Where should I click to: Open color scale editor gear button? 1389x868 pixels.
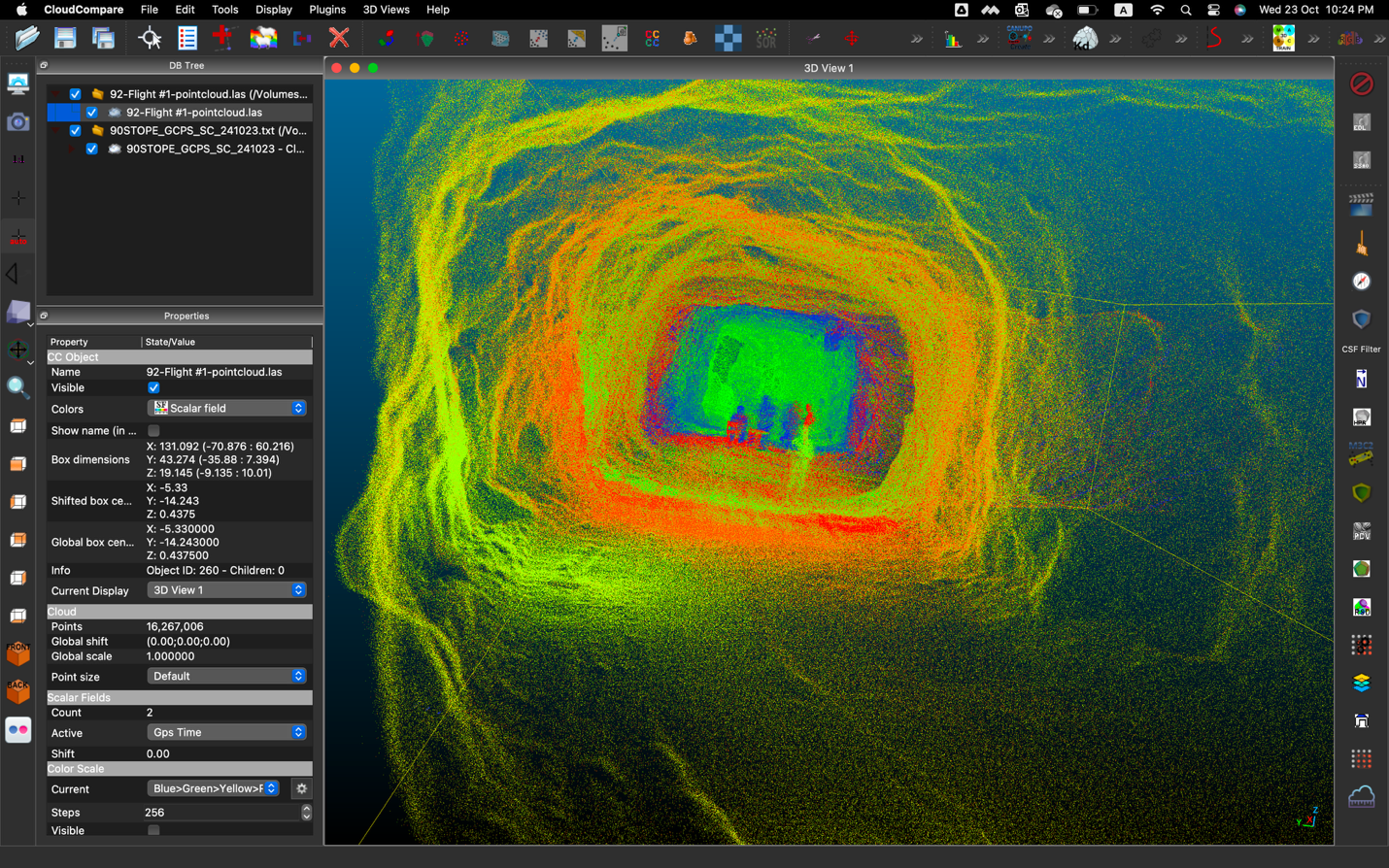[x=301, y=789]
